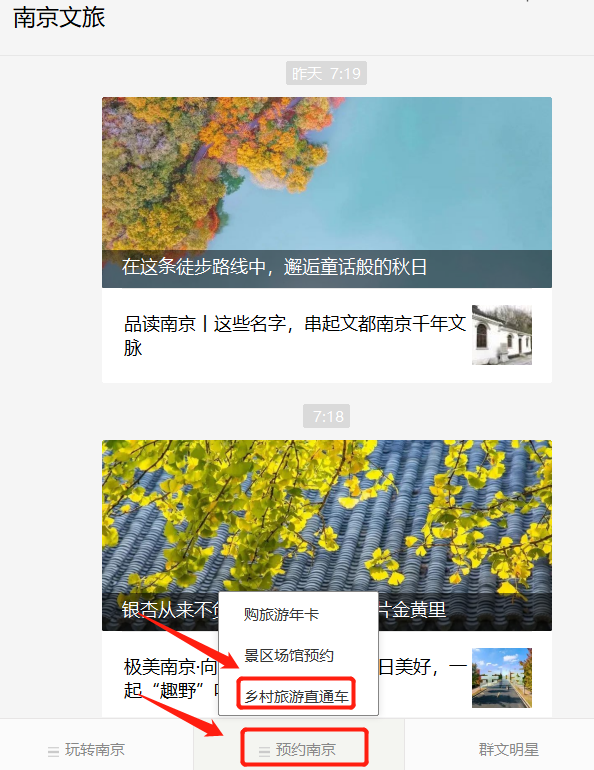Open the white building article thumbnail
Screen dimensions: 594x770
click(x=502, y=335)
